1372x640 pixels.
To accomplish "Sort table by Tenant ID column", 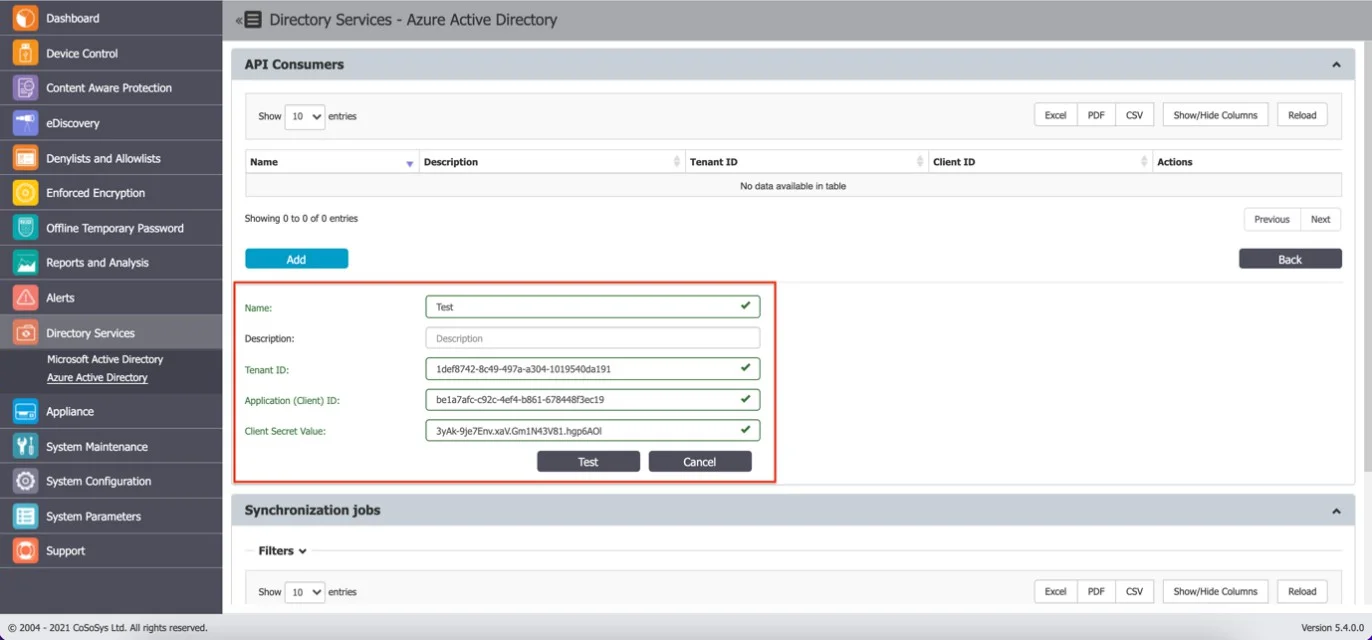I will (x=807, y=162).
